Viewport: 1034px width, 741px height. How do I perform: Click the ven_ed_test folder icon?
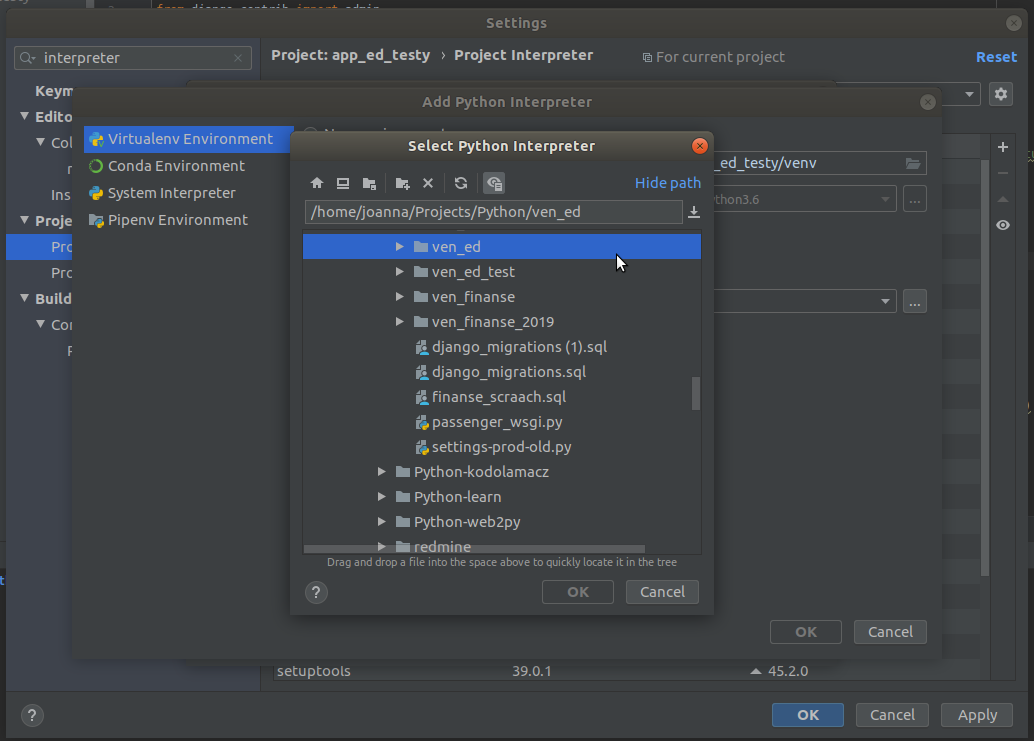pos(421,272)
